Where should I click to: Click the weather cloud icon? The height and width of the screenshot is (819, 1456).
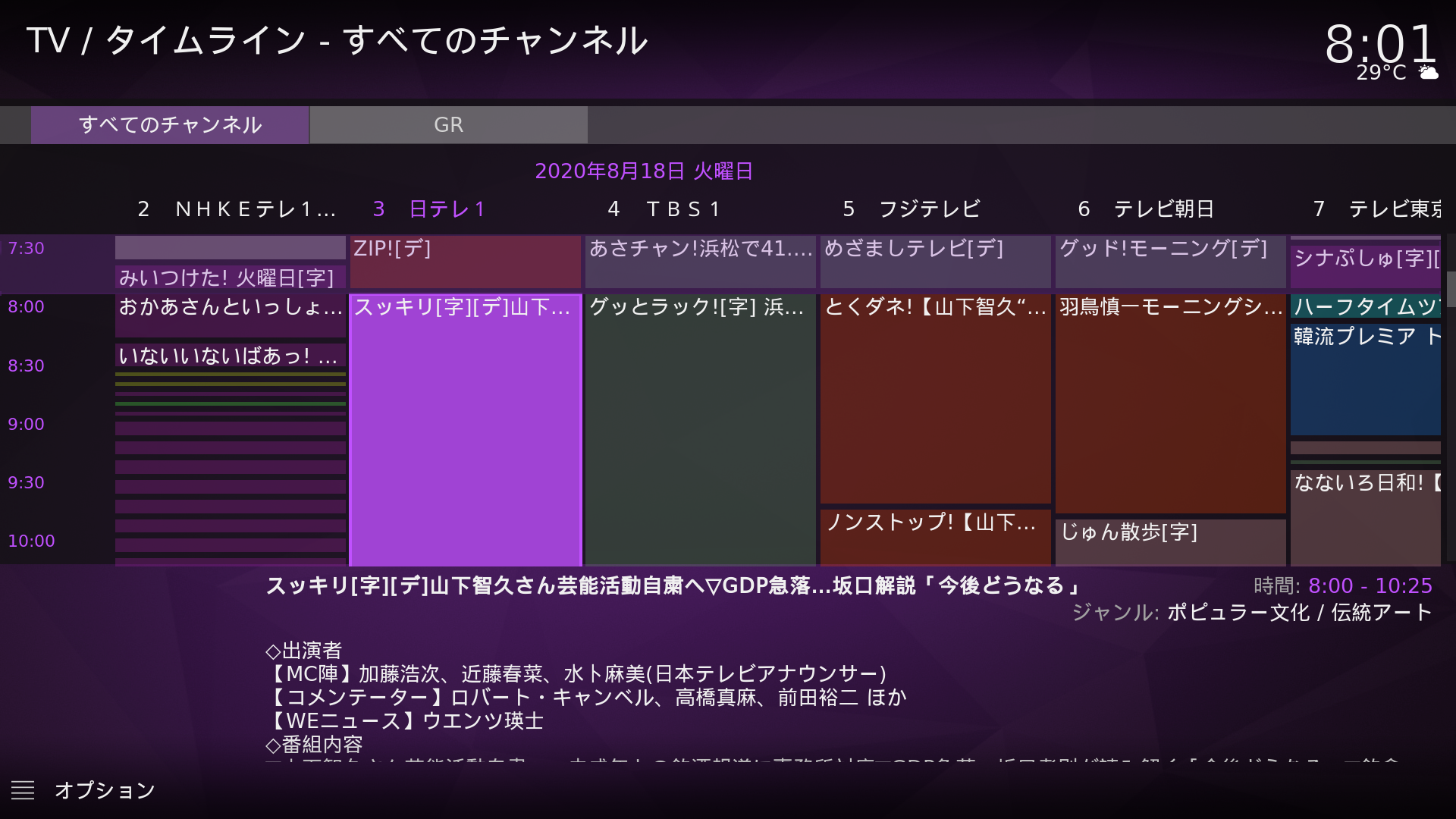[1429, 73]
